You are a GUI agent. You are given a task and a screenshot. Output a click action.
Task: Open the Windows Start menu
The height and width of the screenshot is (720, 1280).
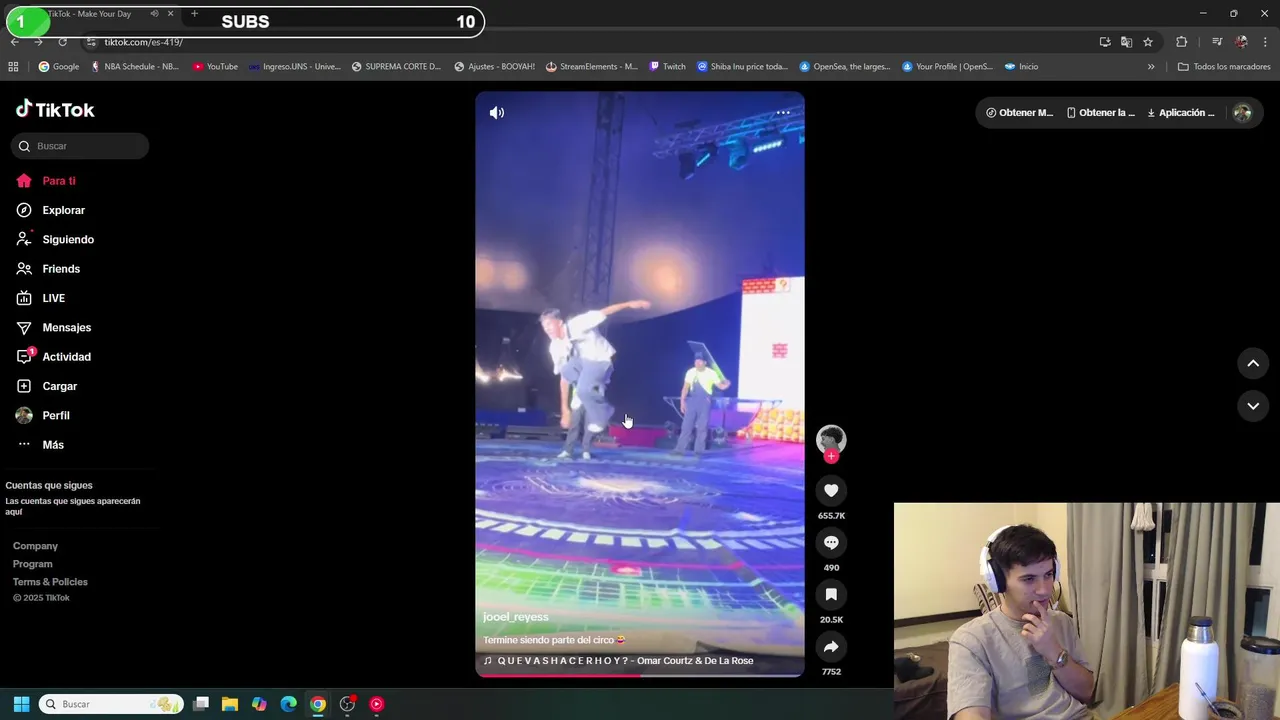(x=21, y=704)
